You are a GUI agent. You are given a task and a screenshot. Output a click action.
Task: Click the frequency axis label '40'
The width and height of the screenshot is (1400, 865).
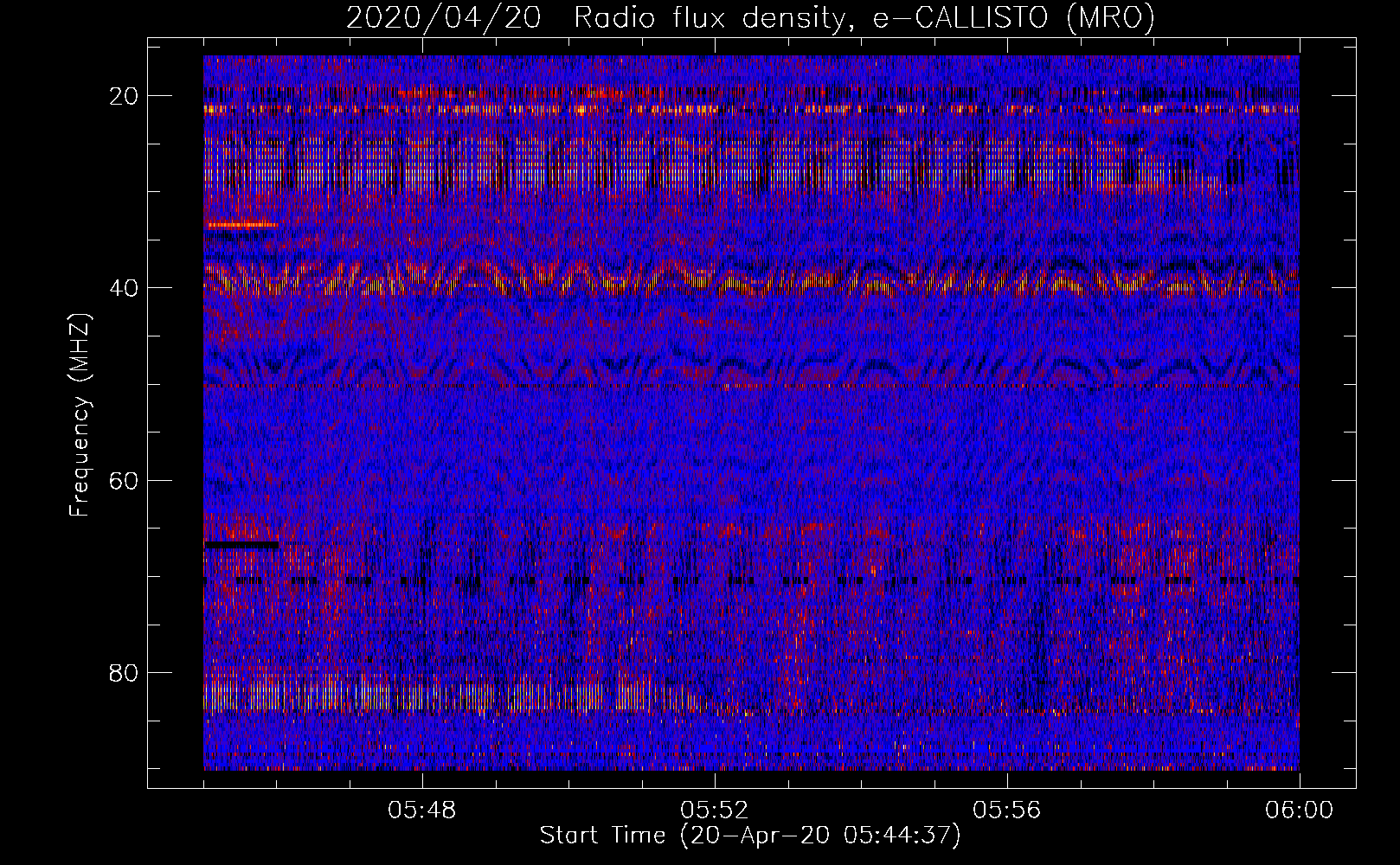[x=125, y=287]
